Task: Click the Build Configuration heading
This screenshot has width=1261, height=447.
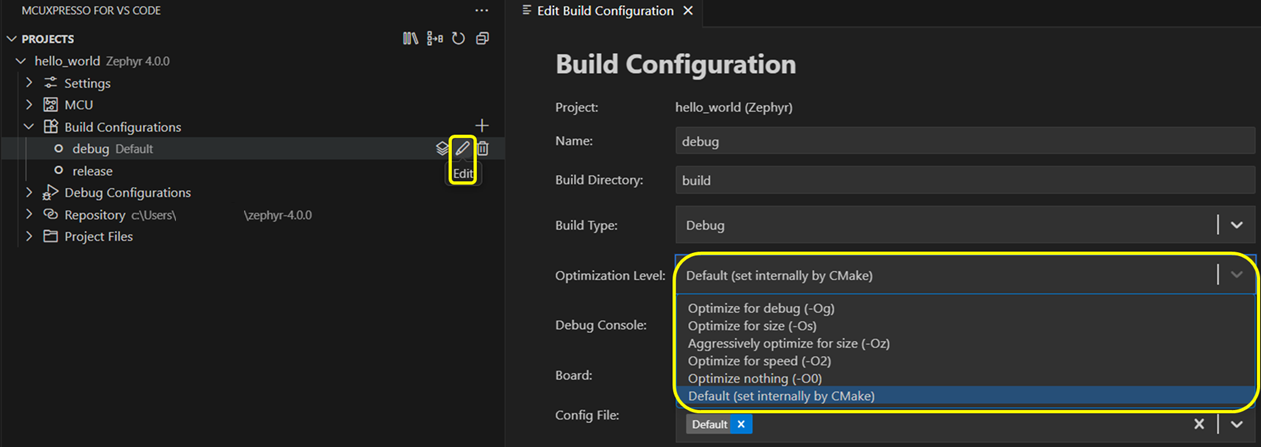Action: point(676,65)
